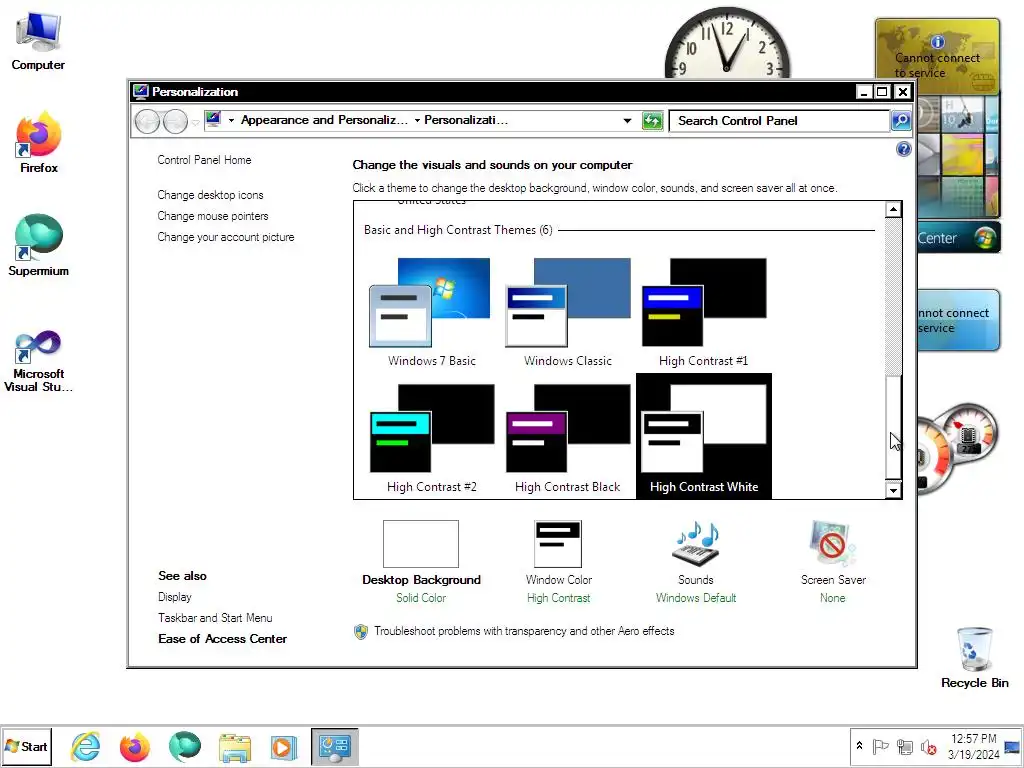Open the Sounds settings icon
Image resolution: width=1024 pixels, height=768 pixels.
pyautogui.click(x=696, y=543)
